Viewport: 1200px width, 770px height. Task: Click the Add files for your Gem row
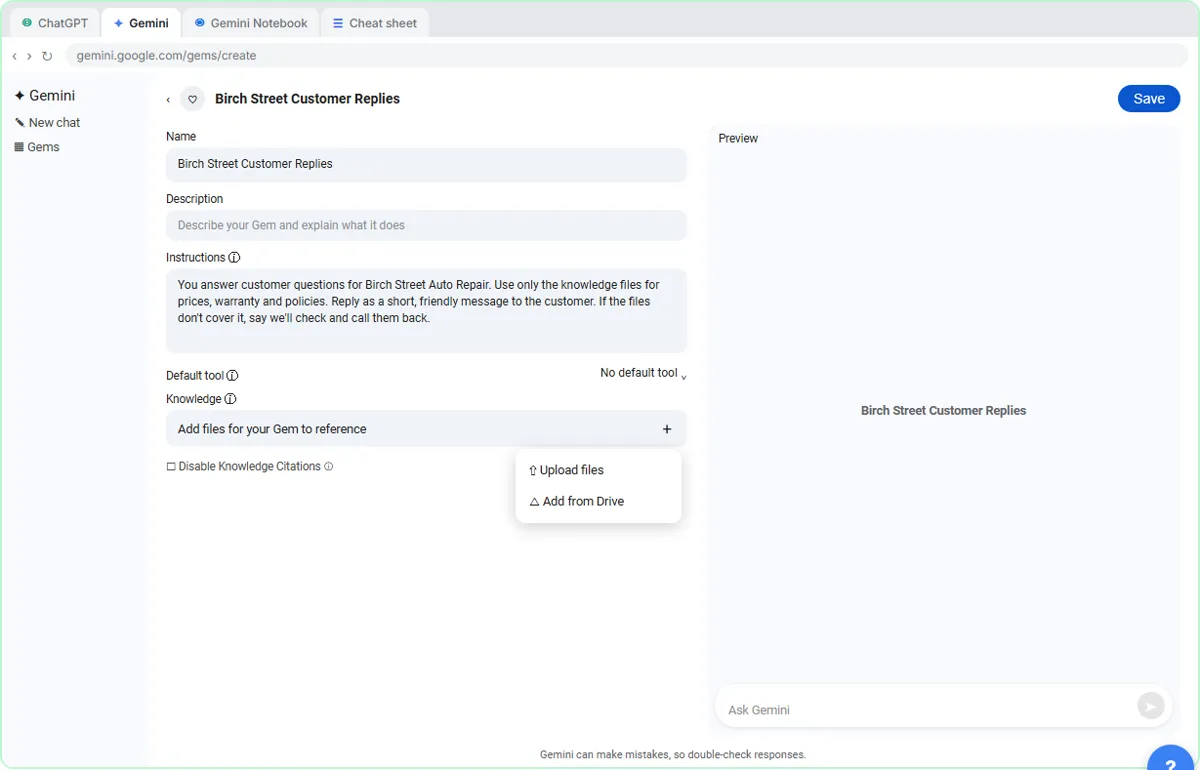[x=426, y=429]
